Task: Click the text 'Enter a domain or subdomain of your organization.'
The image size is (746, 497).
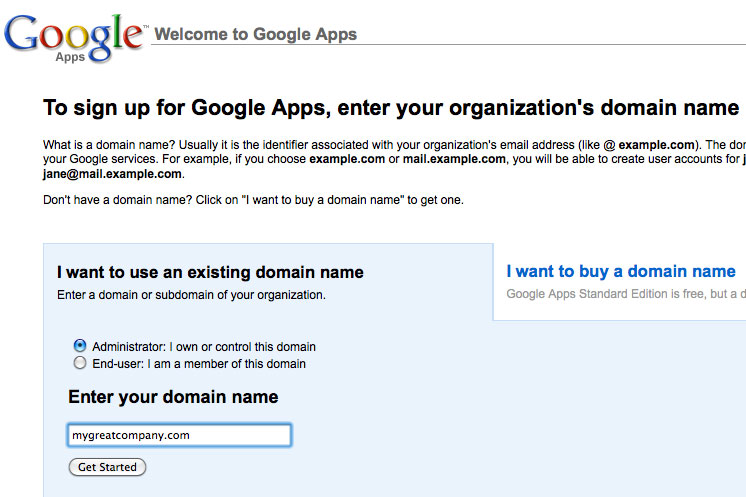Action: point(191,295)
